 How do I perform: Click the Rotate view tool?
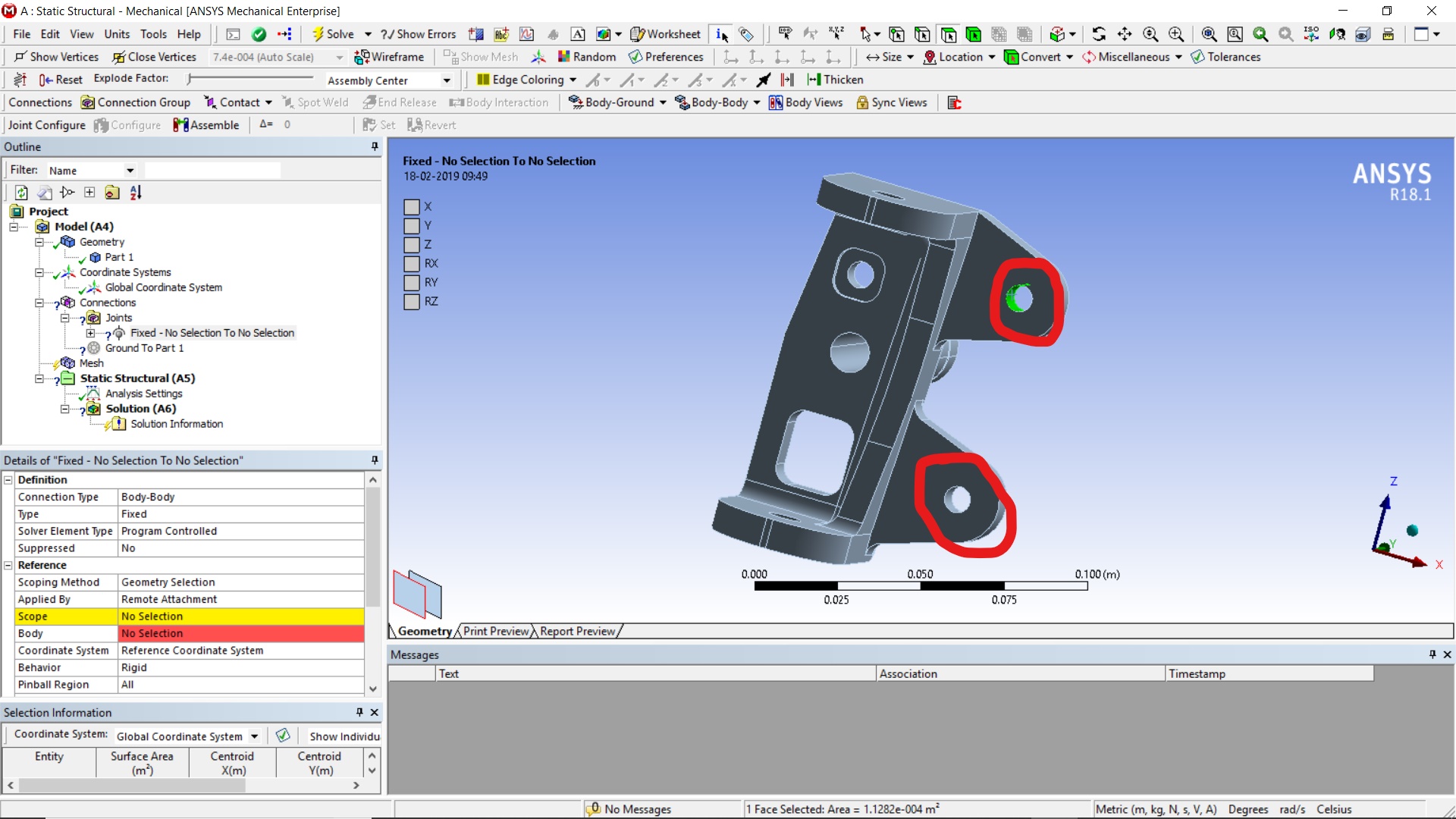pyautogui.click(x=1099, y=34)
